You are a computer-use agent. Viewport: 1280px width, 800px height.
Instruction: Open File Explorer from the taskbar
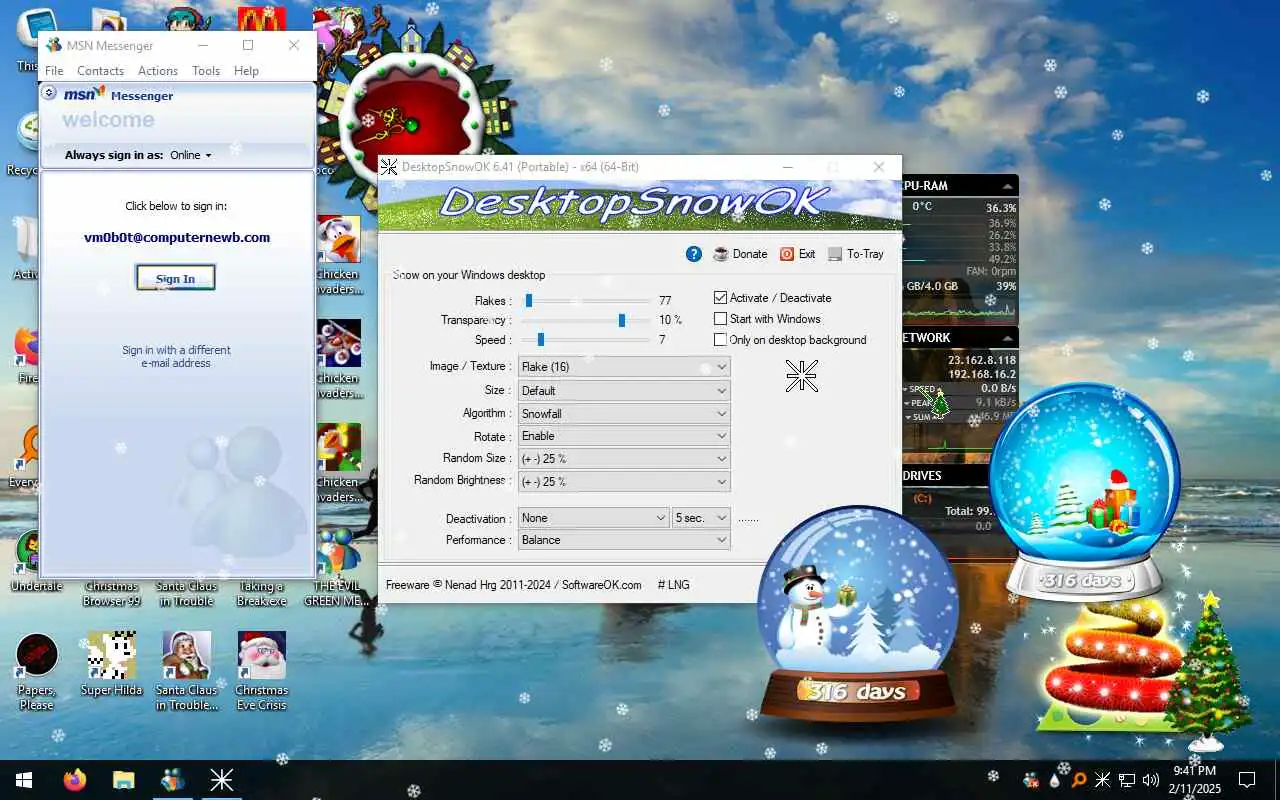pyautogui.click(x=123, y=780)
